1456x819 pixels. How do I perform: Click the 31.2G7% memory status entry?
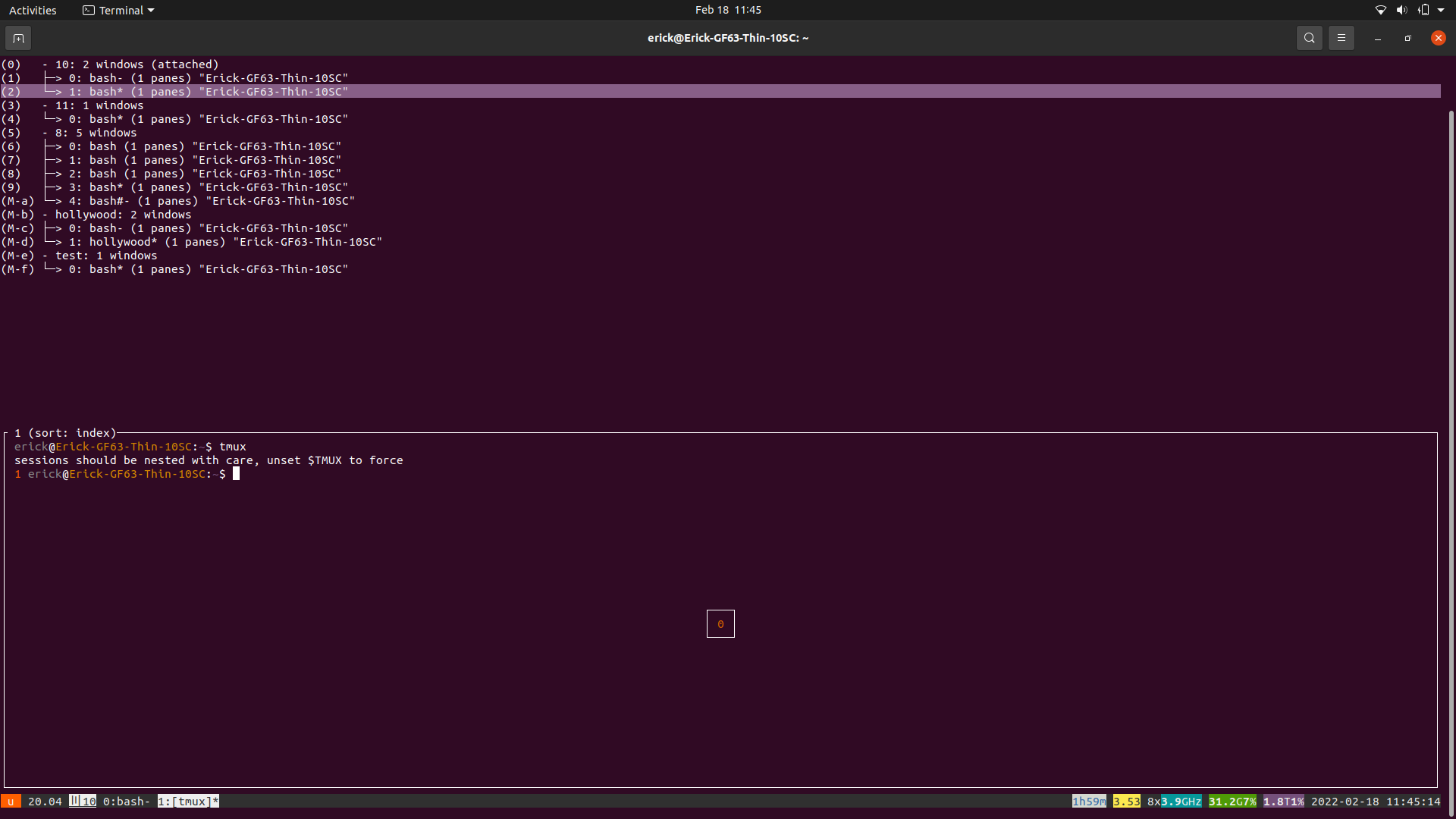tap(1232, 802)
